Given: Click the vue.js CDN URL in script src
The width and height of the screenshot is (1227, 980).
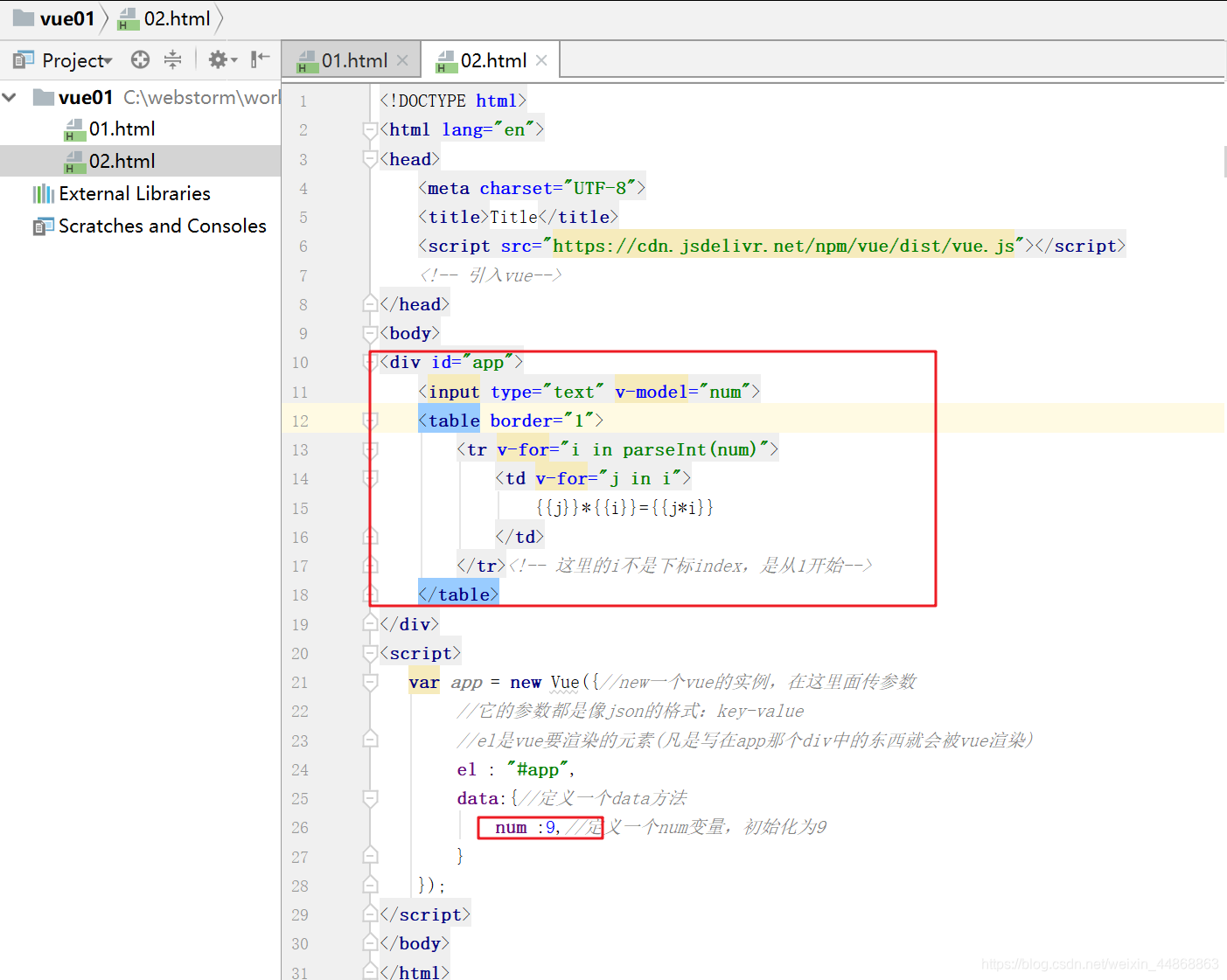Looking at the screenshot, I should point(783,246).
